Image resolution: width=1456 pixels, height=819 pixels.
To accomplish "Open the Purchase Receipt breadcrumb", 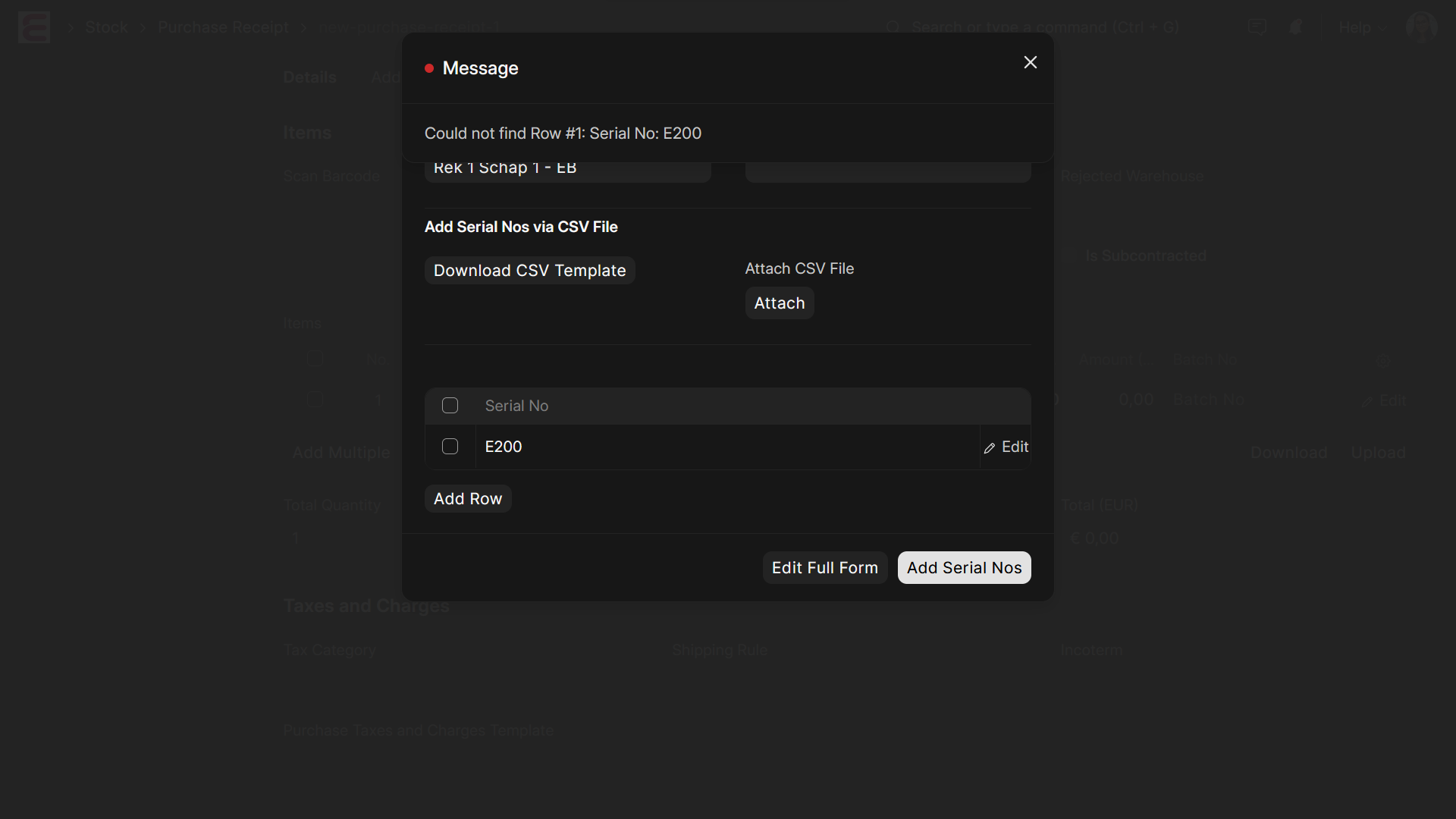I will click(224, 27).
